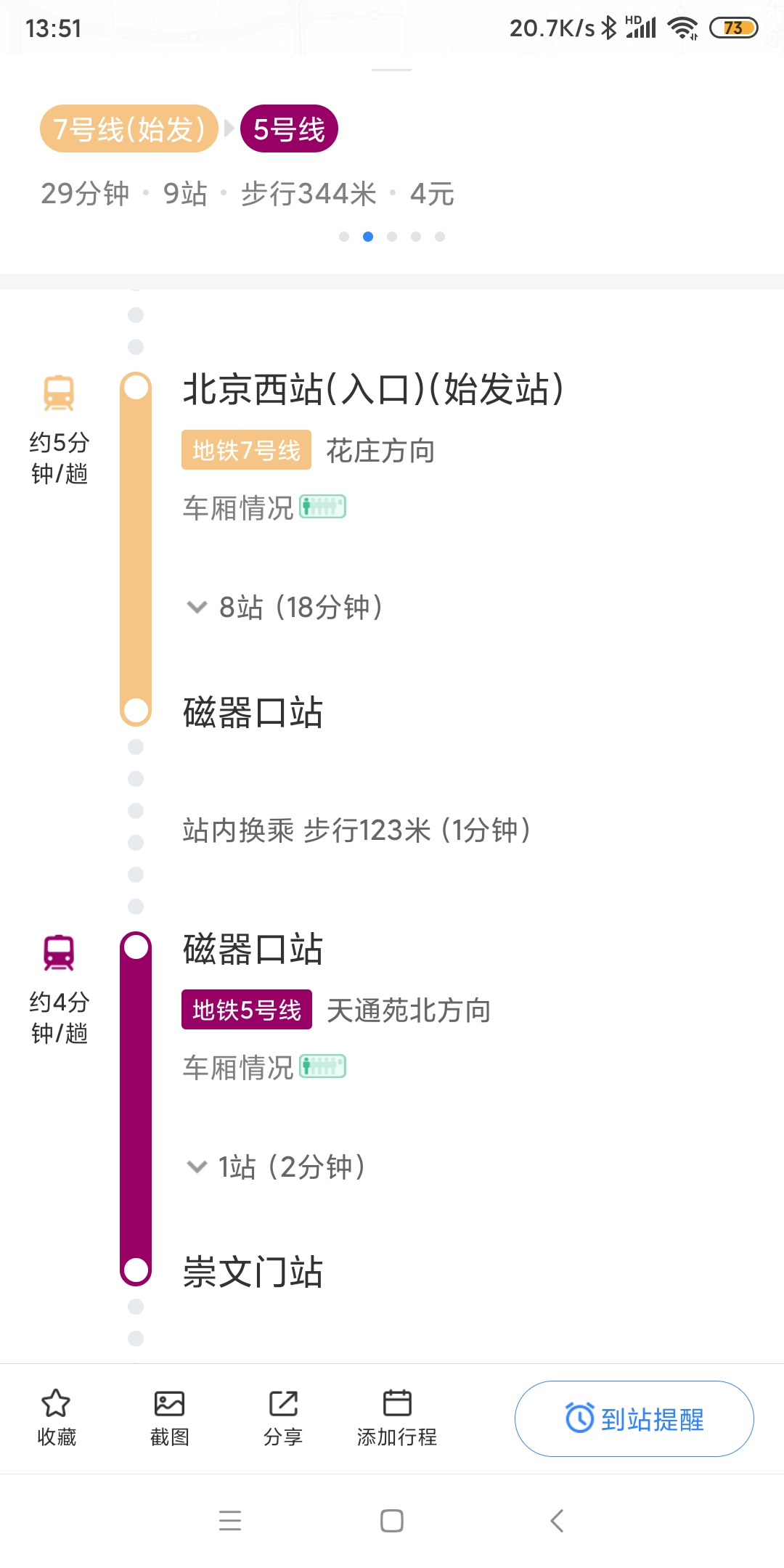Tap Line 7 carriage crowding icon
This screenshot has height=1568, width=784.
323,507
